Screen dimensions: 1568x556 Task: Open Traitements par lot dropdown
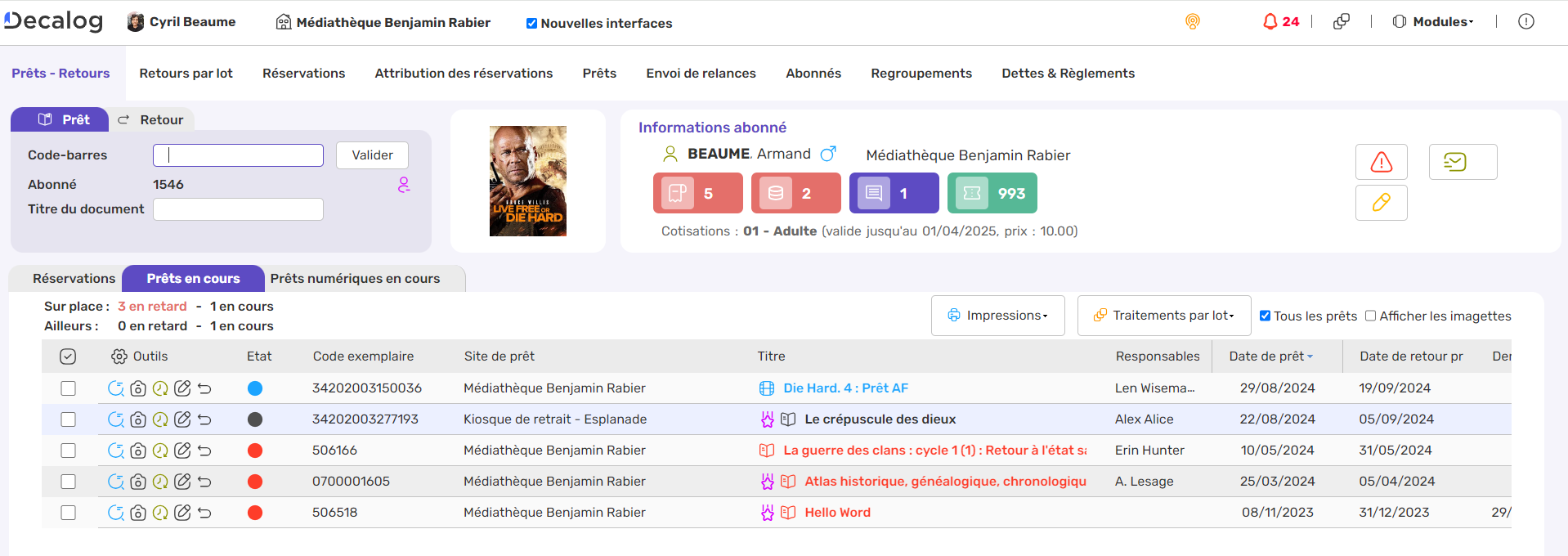[1164, 316]
